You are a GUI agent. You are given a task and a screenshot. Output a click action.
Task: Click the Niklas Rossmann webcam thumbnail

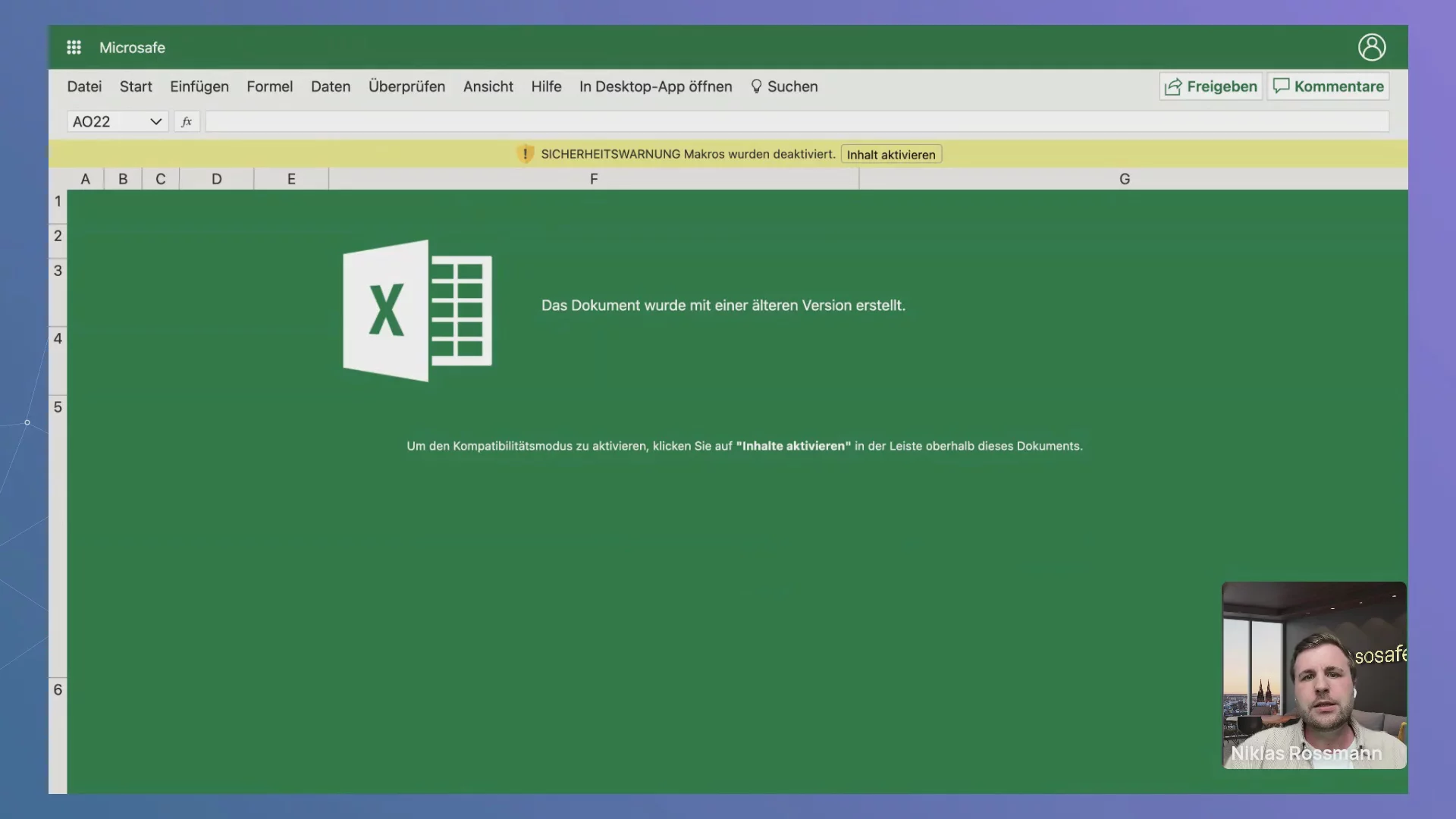coord(1314,675)
